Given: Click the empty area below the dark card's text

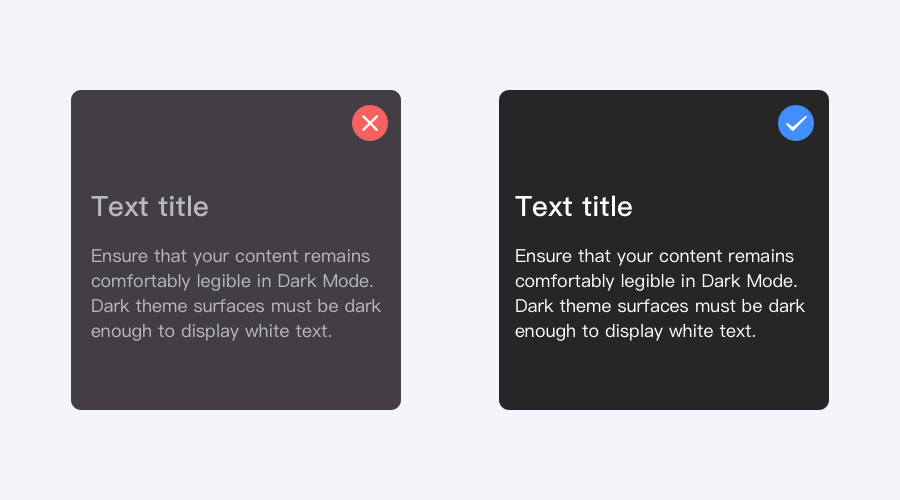Looking at the screenshot, I should tap(664, 376).
